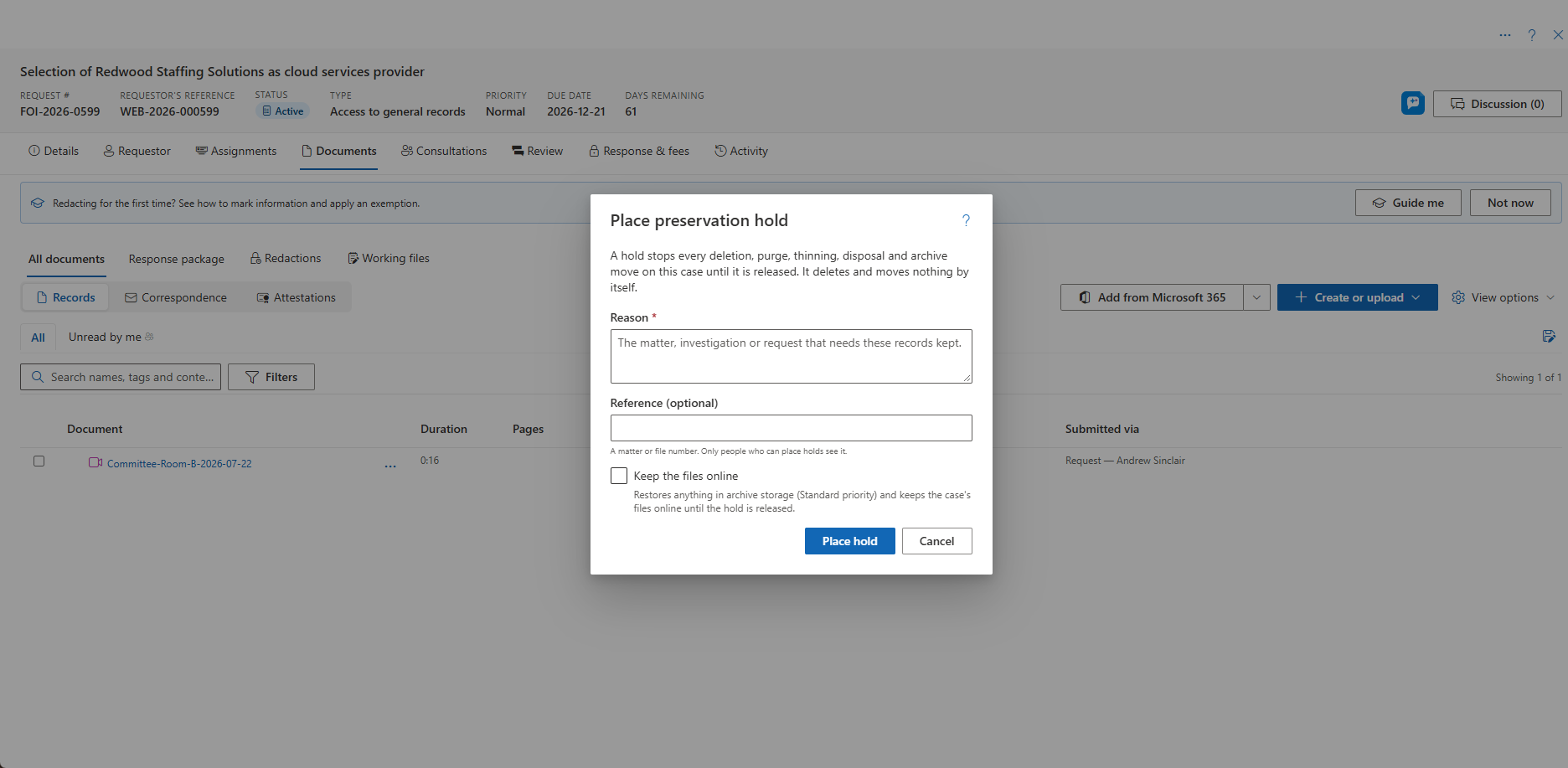Switch to the Details tab
Viewport: 1568px width, 768px height.
click(x=54, y=151)
